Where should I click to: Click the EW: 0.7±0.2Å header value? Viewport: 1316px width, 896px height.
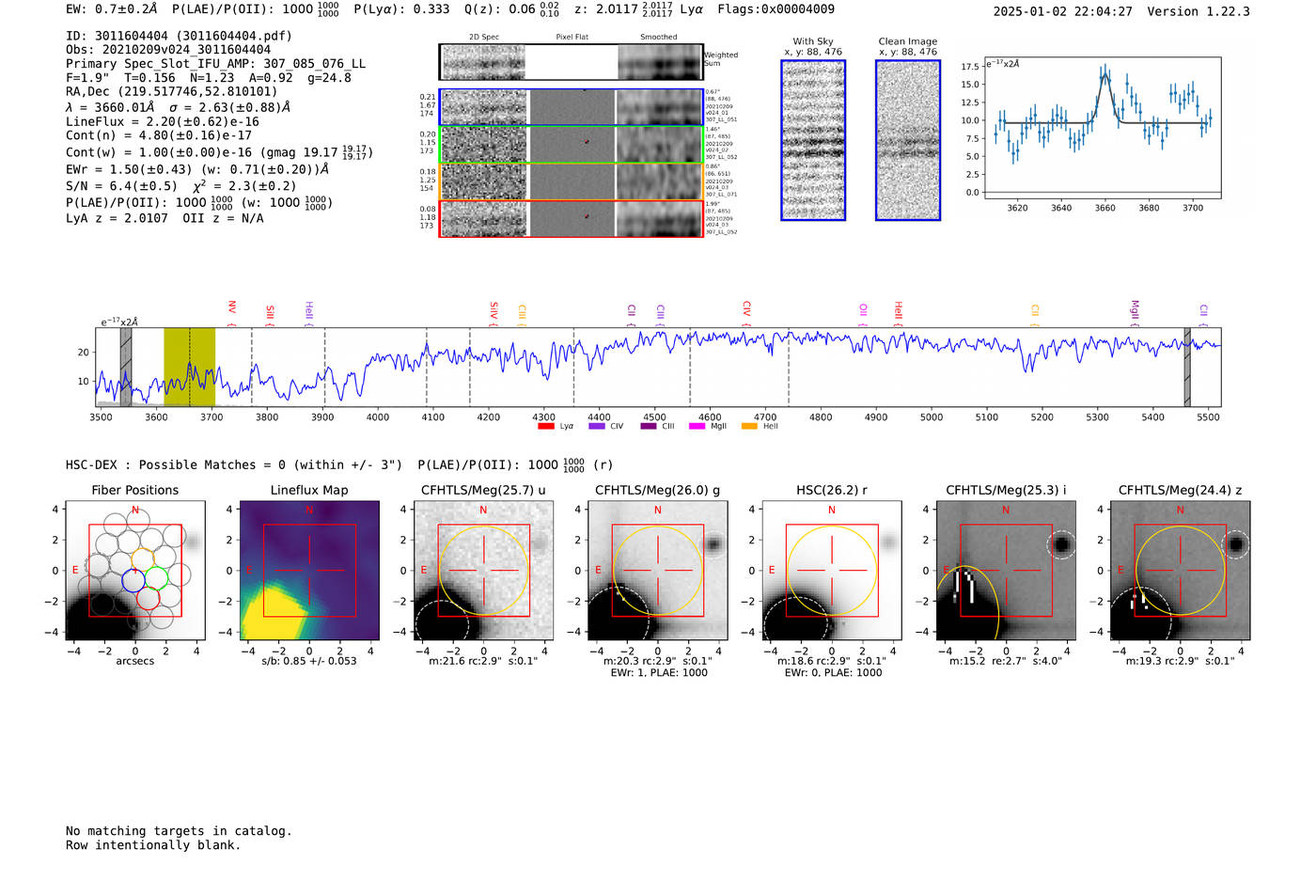pyautogui.click(x=112, y=9)
